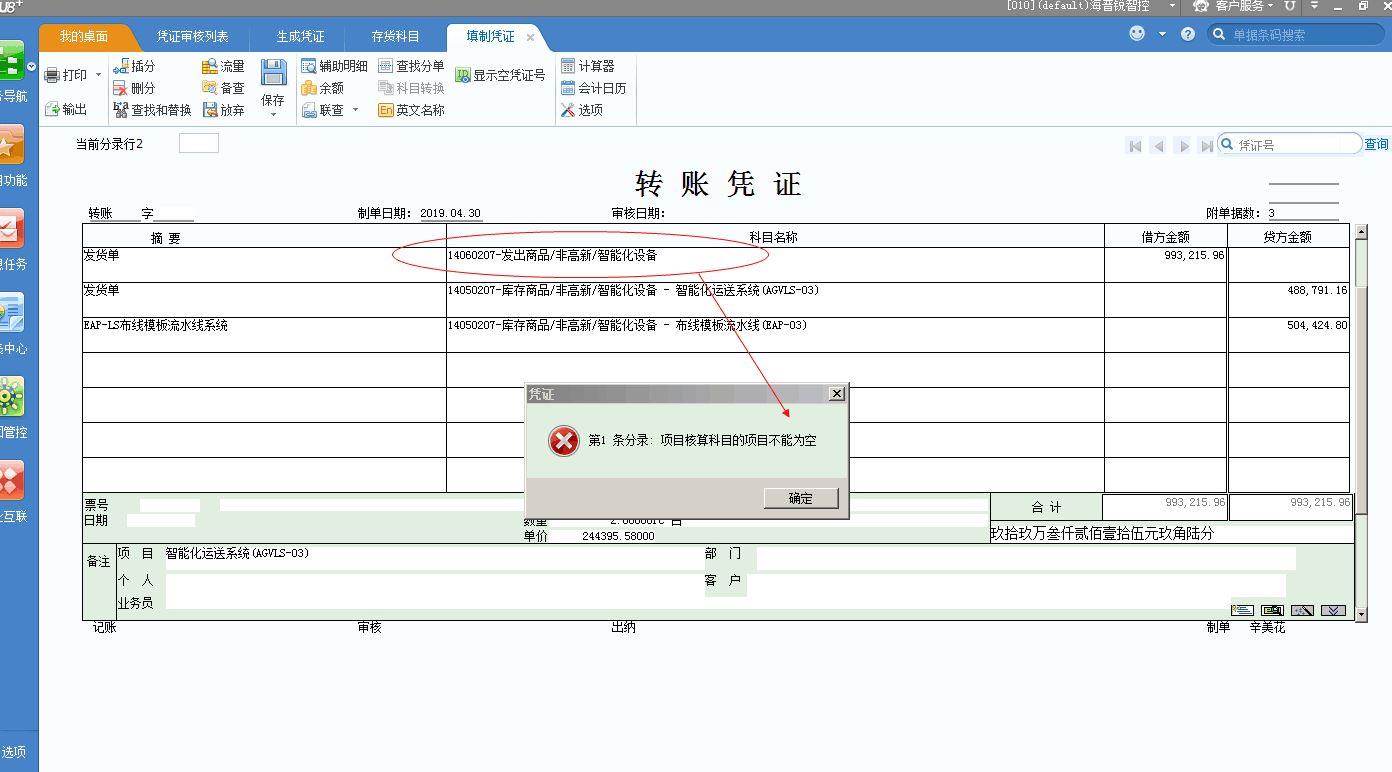Abandon the voucher with 放弃

click(x=223, y=110)
